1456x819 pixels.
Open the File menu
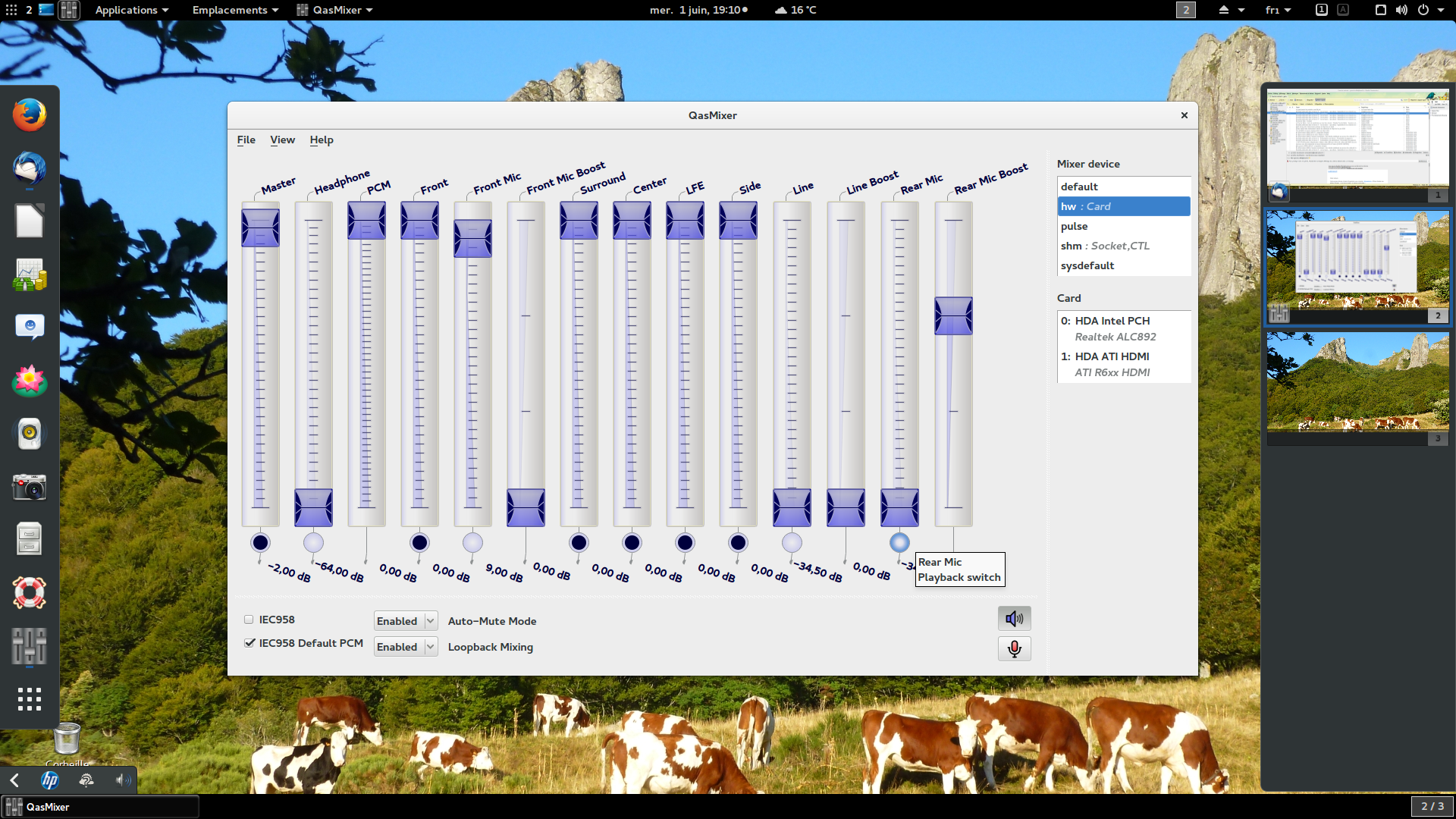(x=246, y=140)
